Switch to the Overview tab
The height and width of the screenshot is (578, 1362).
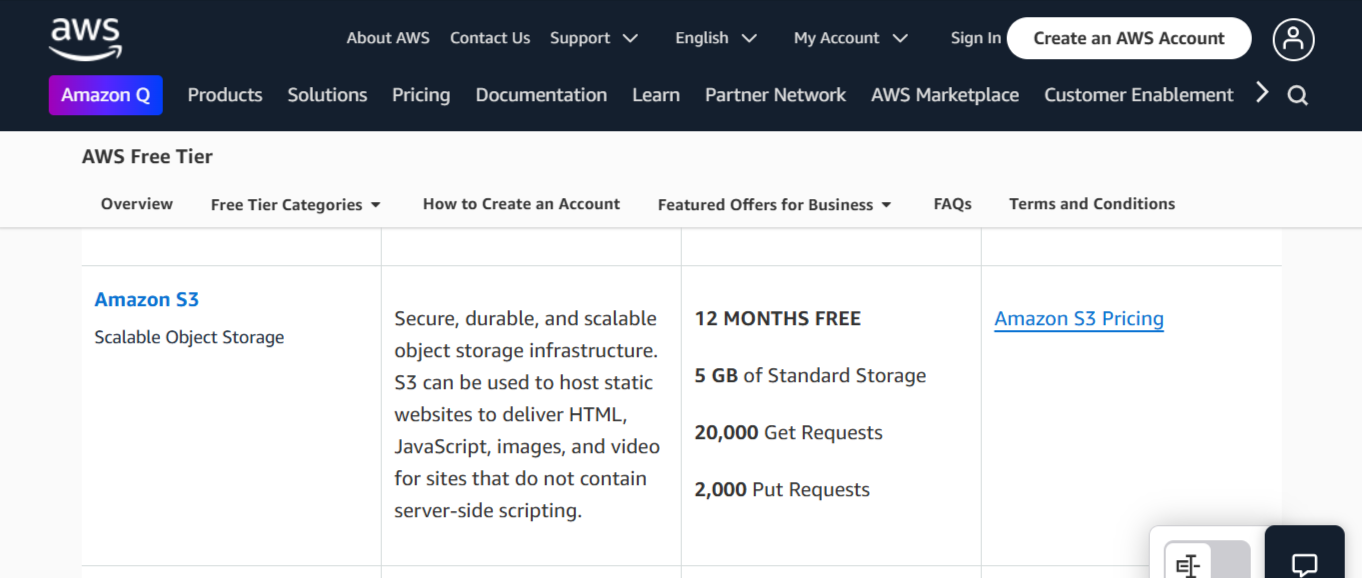137,204
